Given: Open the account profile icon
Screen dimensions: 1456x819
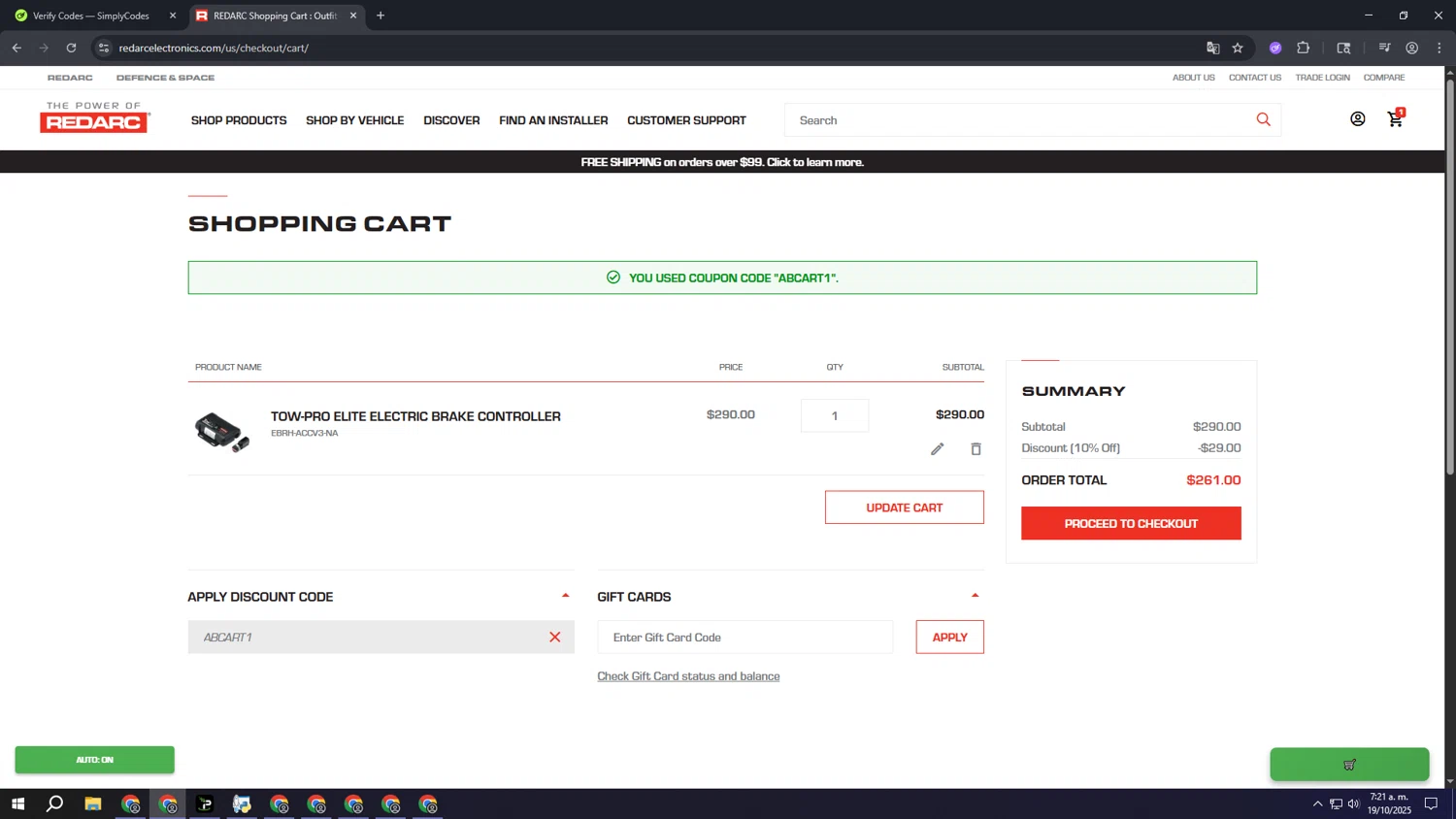Looking at the screenshot, I should tap(1358, 119).
